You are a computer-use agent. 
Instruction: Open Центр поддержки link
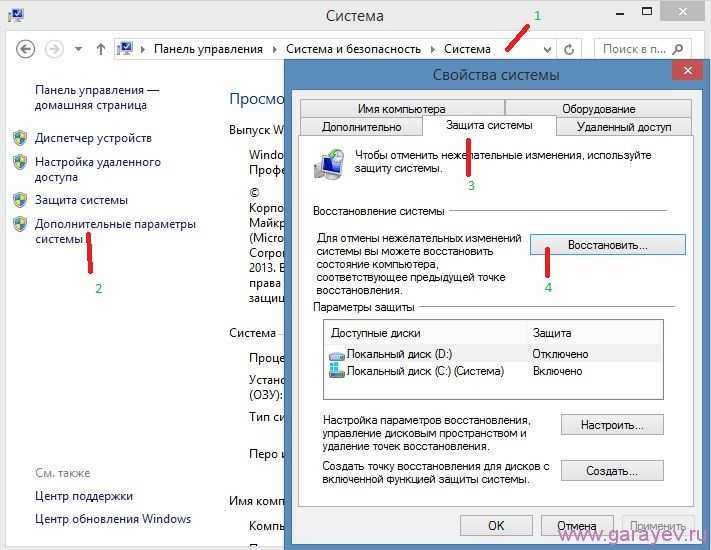(84, 496)
